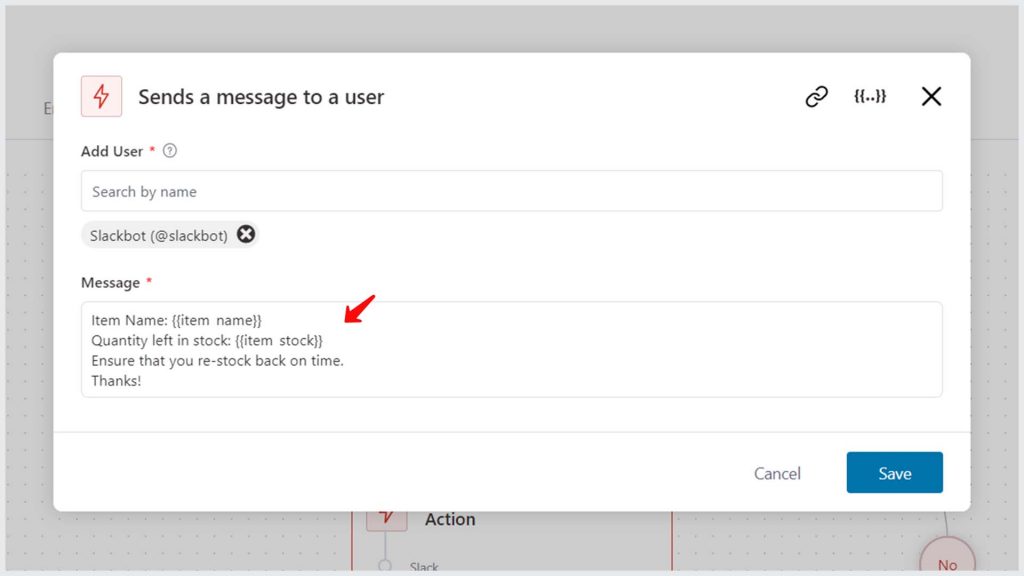1024x576 pixels.
Task: Click the lightning bolt action icon
Action: pos(101,97)
